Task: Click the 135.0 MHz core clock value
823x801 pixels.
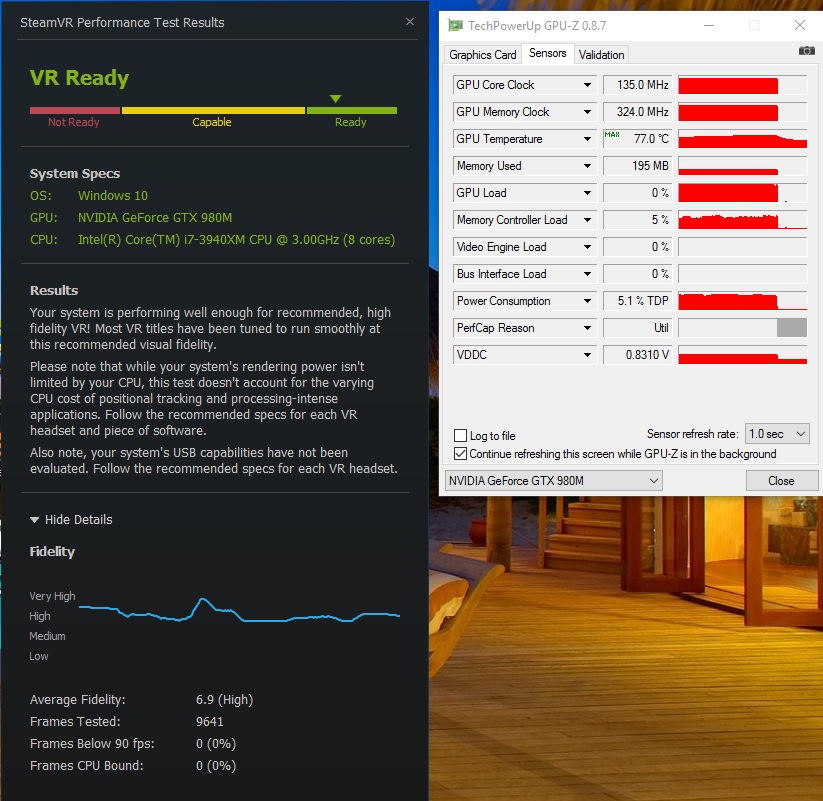Action: point(637,85)
